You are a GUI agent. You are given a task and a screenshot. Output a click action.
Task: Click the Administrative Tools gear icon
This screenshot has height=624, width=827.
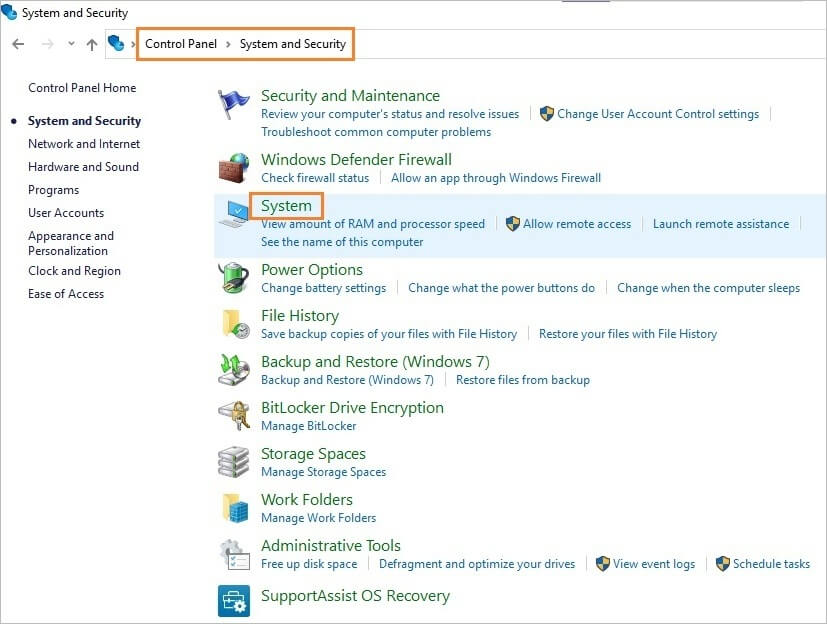[x=234, y=553]
